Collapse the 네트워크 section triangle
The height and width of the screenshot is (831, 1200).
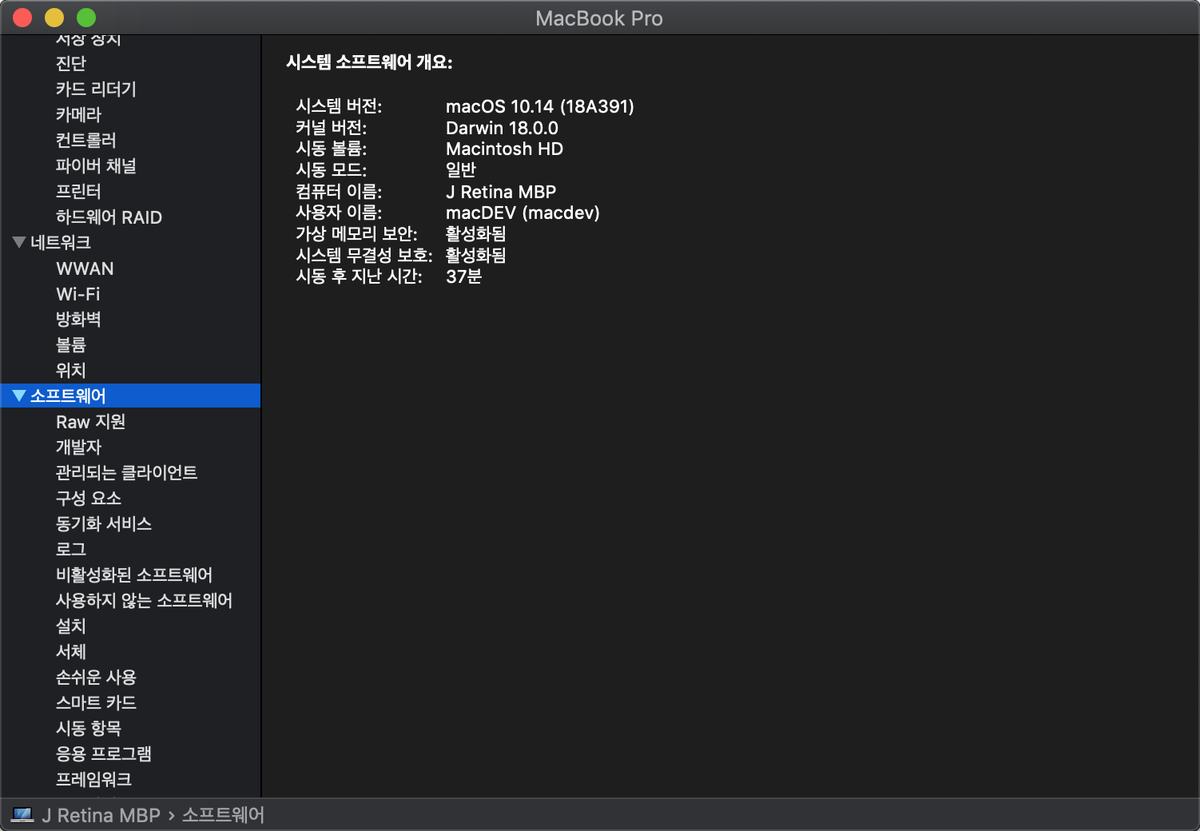tap(19, 243)
